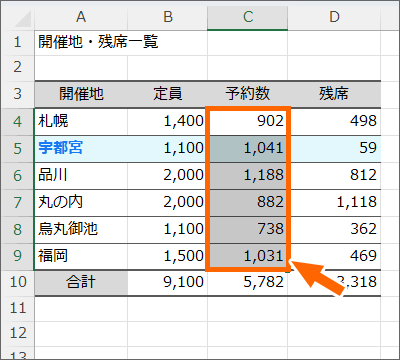Click 738 reservation cell
The height and width of the screenshot is (360, 400).
pos(248,230)
